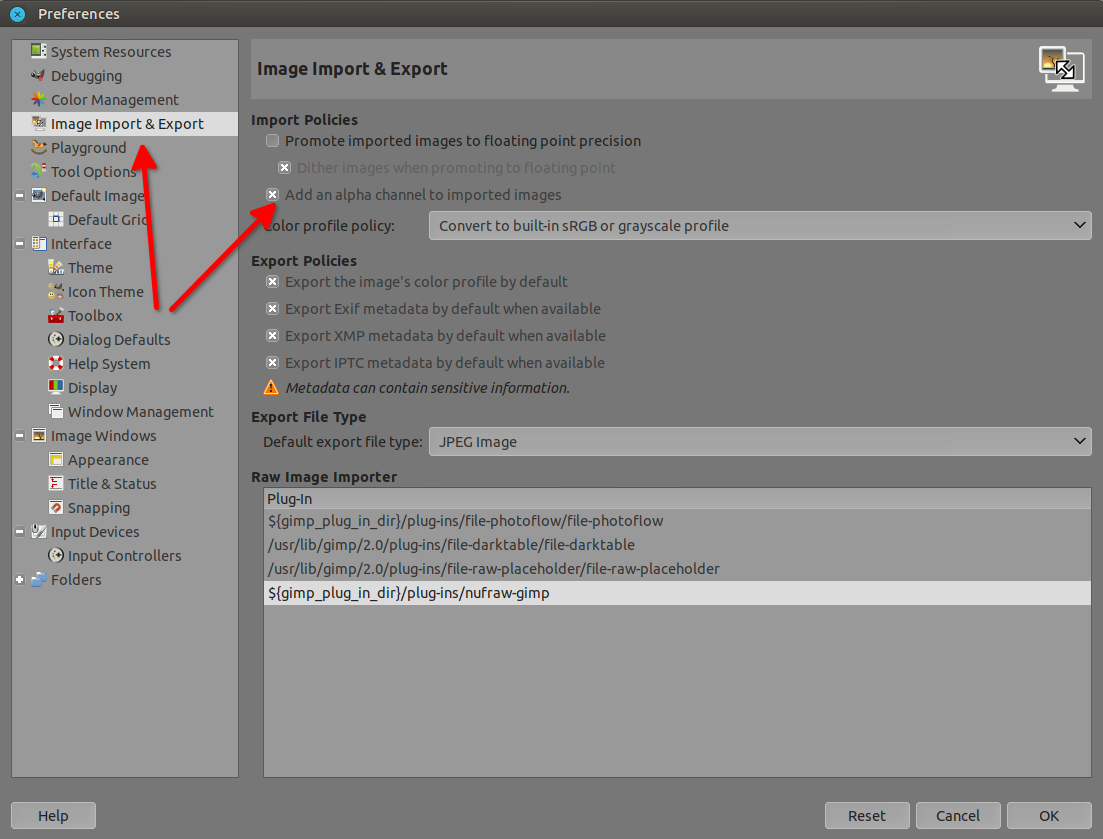This screenshot has width=1103, height=839.
Task: Click the Help System lifebuoy icon
Action: 56,363
